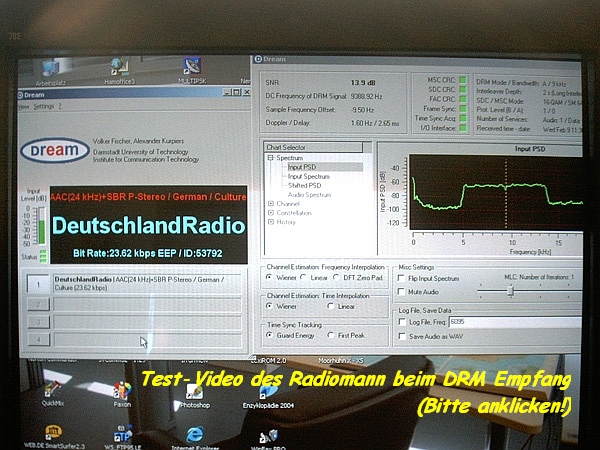Screen dimensions: 600x450
Task: Launch Internet Explorer from the desktop
Action: (x=195, y=438)
